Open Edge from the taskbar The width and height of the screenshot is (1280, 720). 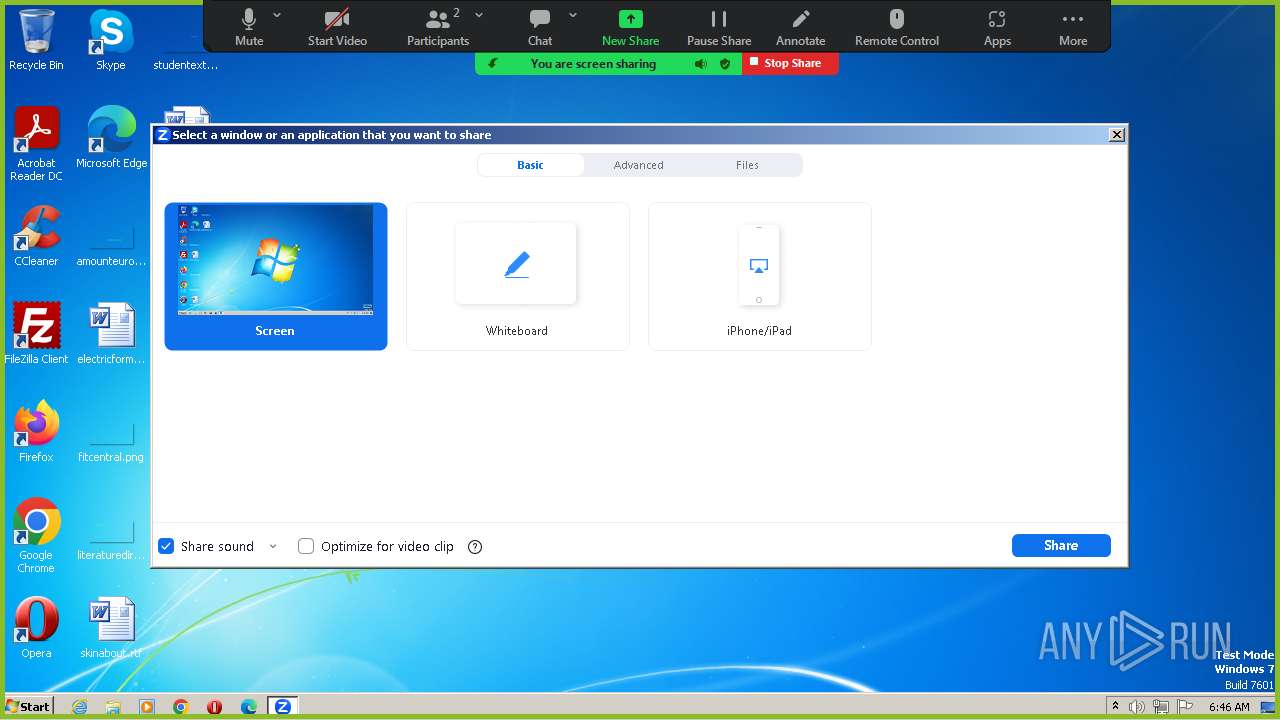click(249, 706)
